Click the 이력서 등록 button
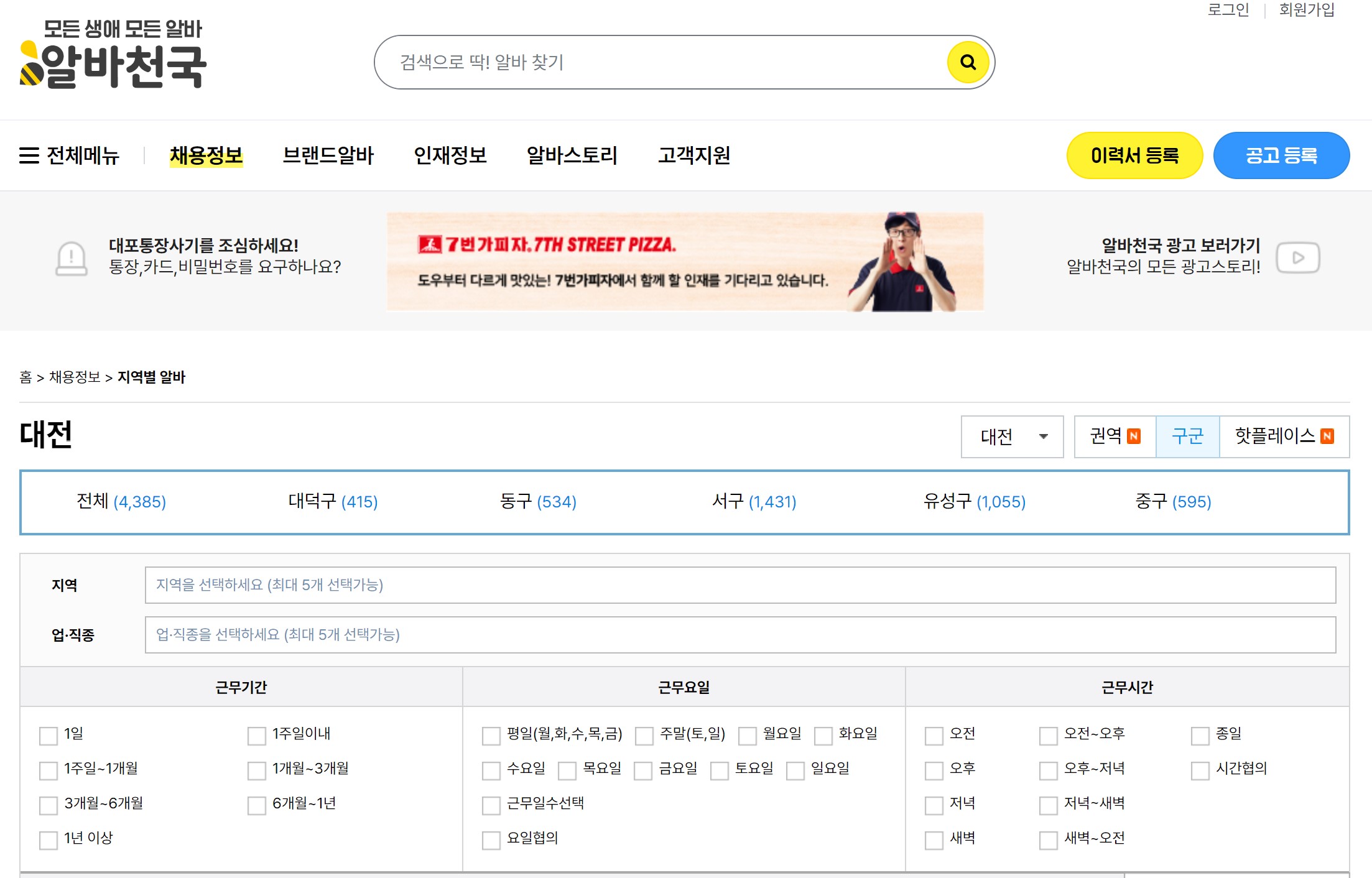 [1134, 155]
